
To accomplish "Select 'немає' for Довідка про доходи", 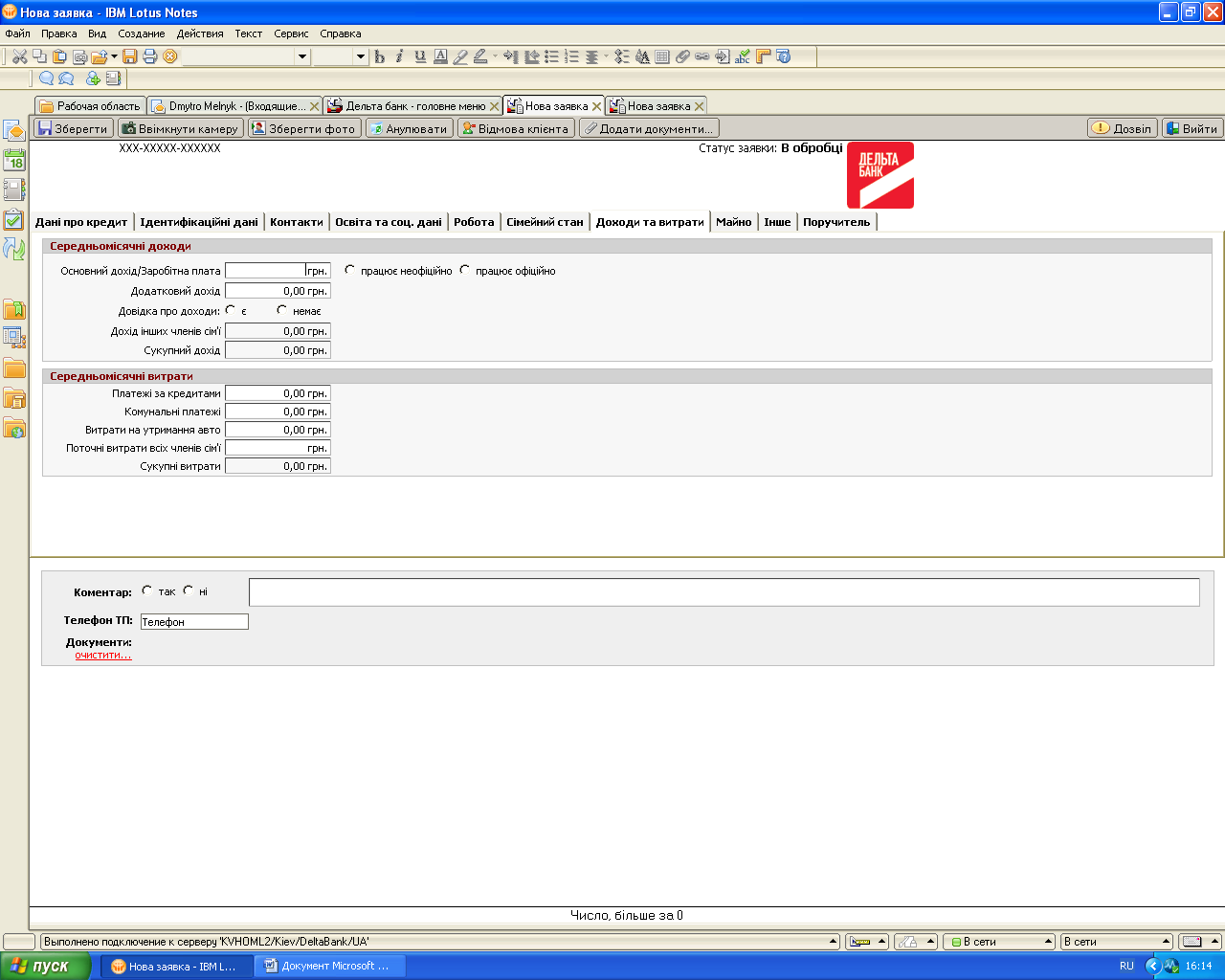I will click(282, 310).
